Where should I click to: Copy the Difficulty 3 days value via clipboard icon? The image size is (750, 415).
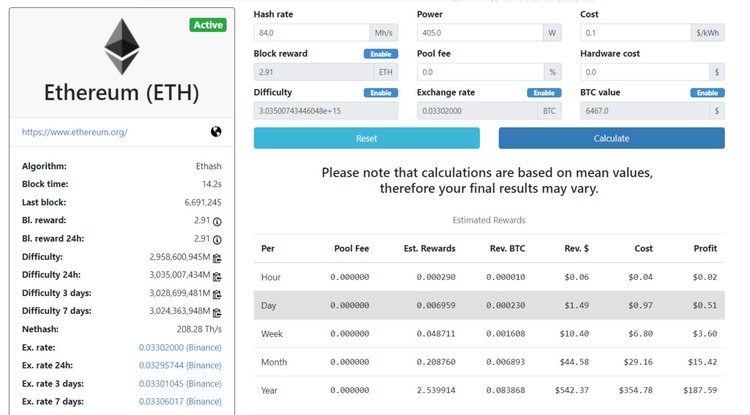coord(217,293)
